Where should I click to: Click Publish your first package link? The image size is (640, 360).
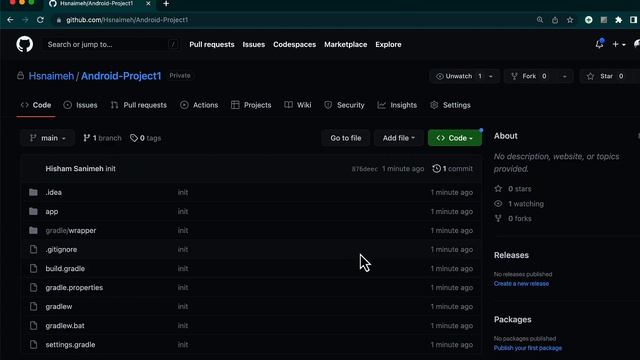click(x=528, y=348)
